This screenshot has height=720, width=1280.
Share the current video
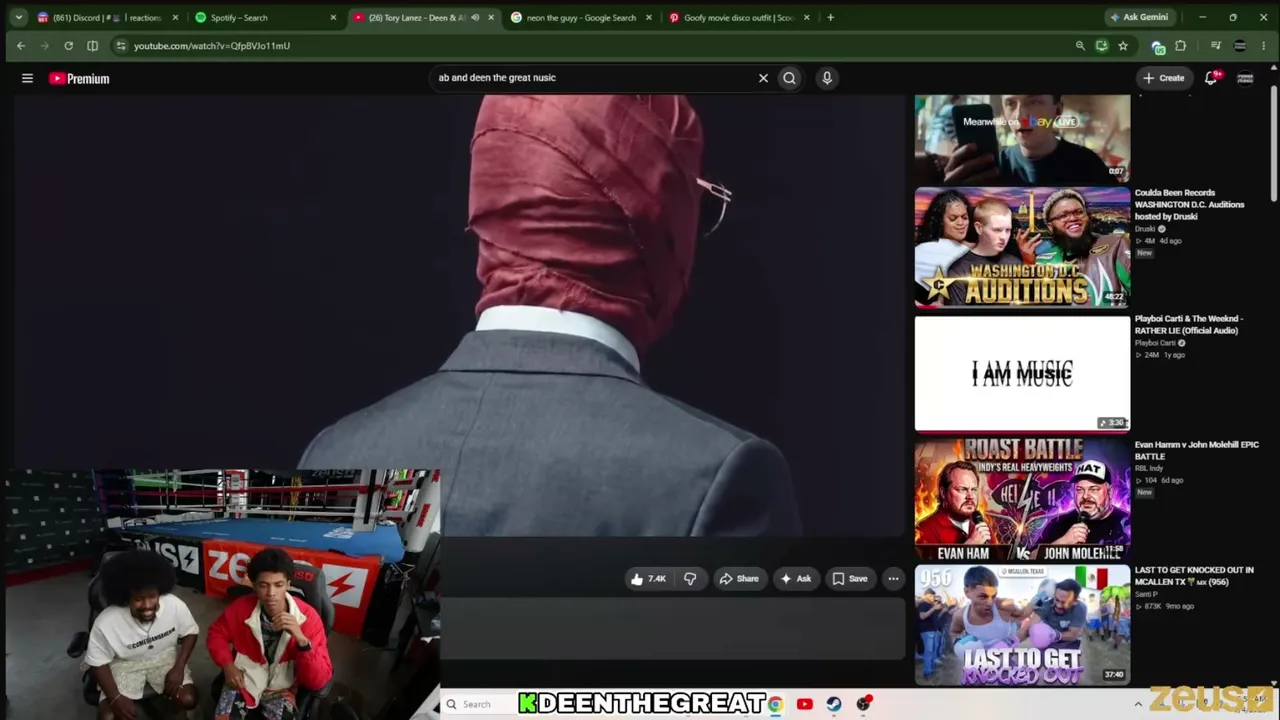pos(740,579)
